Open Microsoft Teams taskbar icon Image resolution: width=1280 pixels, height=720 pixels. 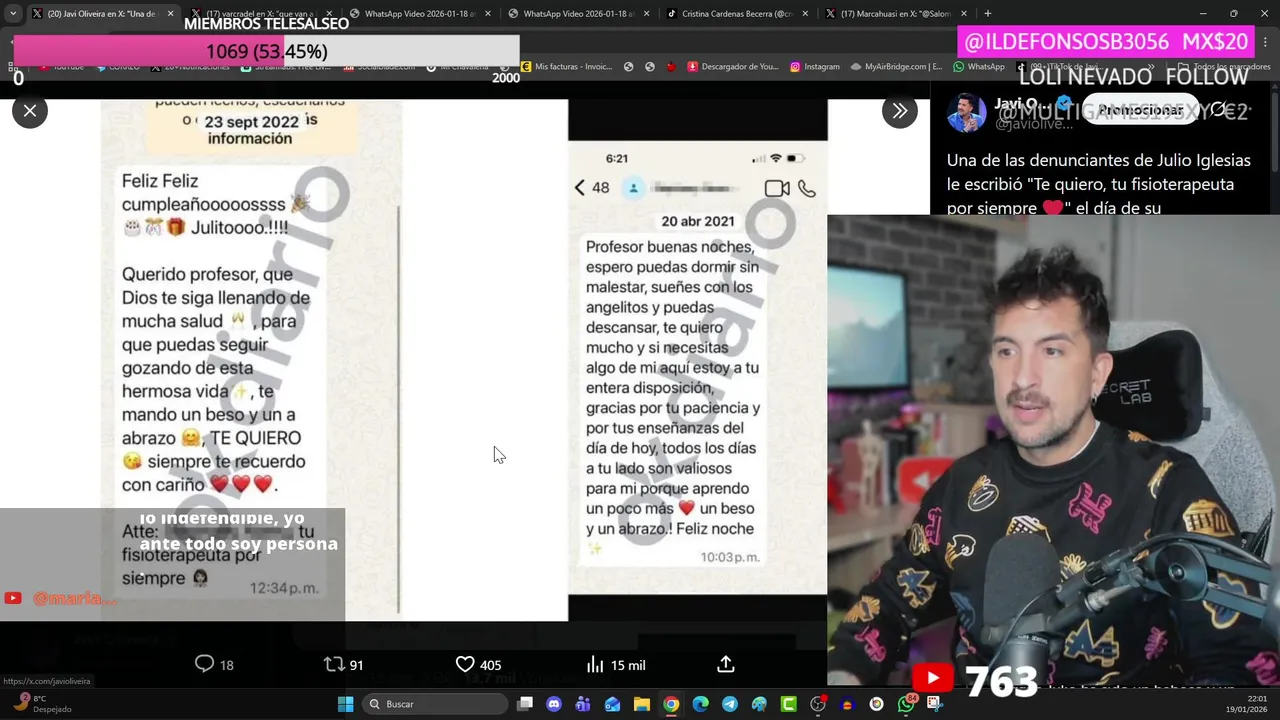point(583,704)
